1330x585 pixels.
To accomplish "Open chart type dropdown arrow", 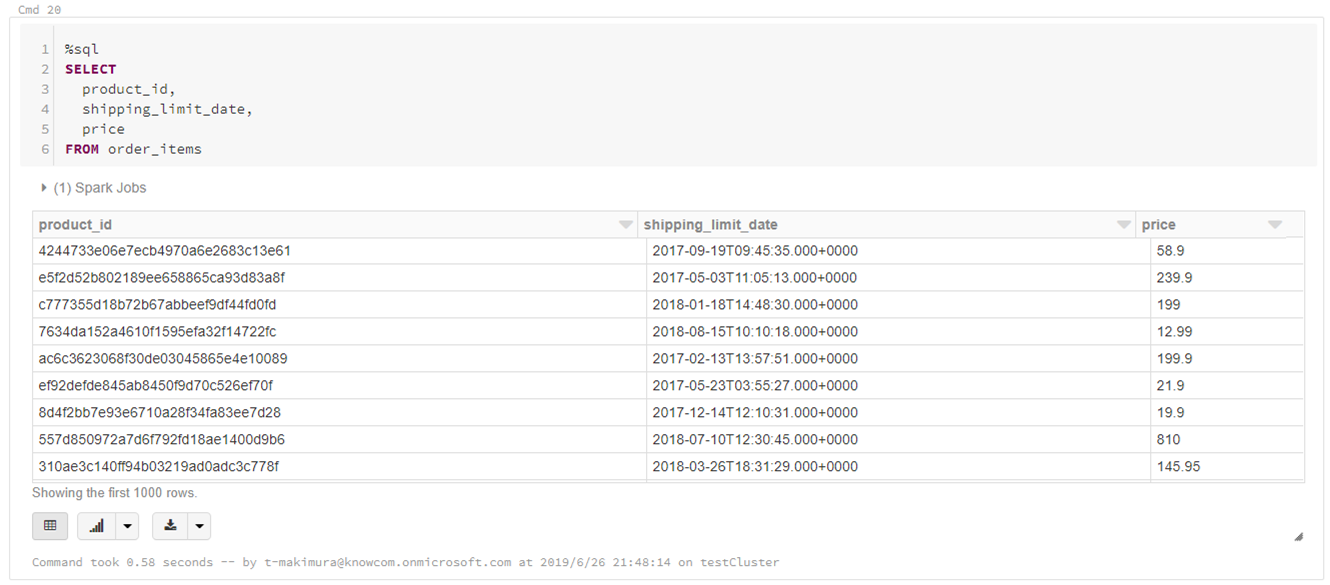I will coord(127,526).
